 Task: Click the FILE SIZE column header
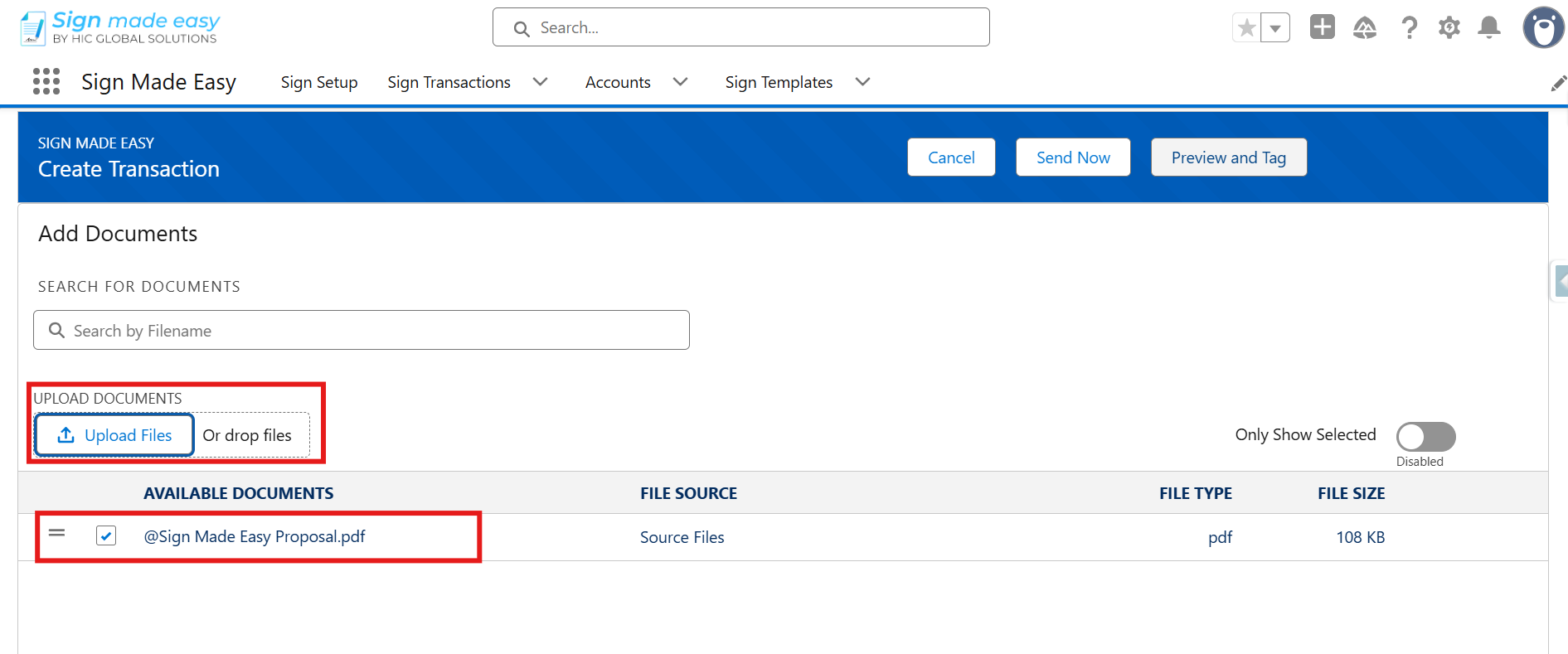[1351, 493]
